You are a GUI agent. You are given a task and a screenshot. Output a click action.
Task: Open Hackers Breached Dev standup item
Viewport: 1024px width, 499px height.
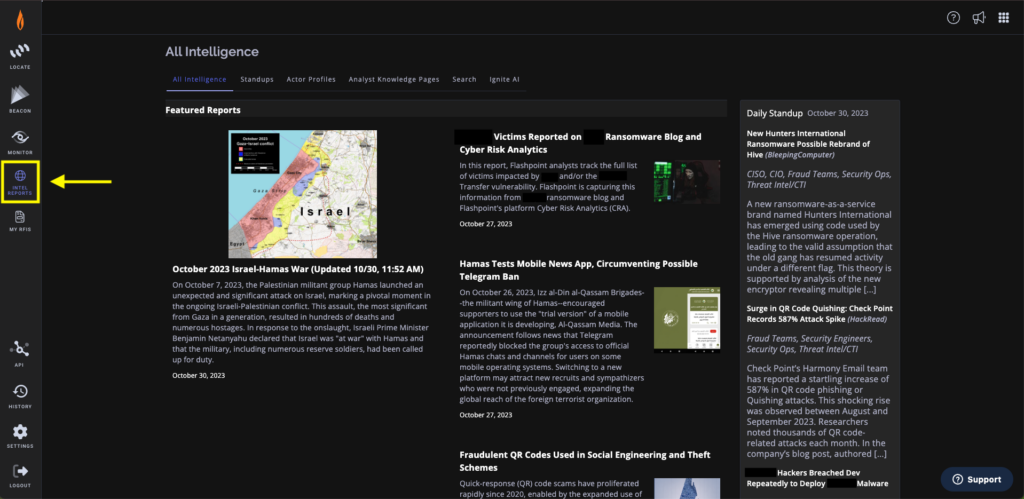(x=817, y=478)
